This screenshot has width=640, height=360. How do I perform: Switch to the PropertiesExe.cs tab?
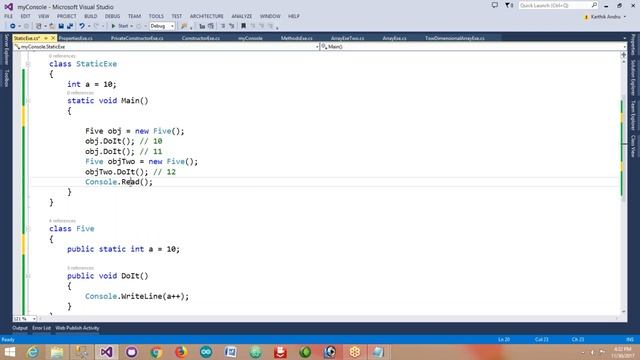pos(76,38)
